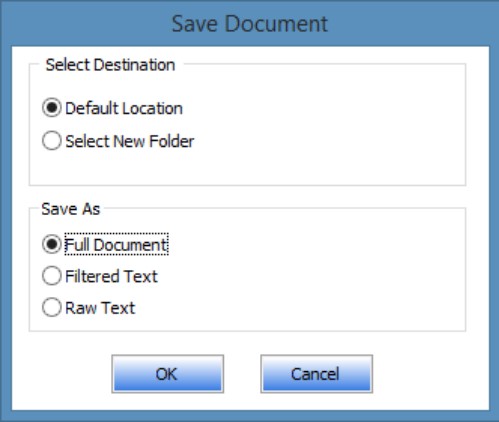The width and height of the screenshot is (499, 422).
Task: Click the Save Document title bar
Action: coord(249,23)
